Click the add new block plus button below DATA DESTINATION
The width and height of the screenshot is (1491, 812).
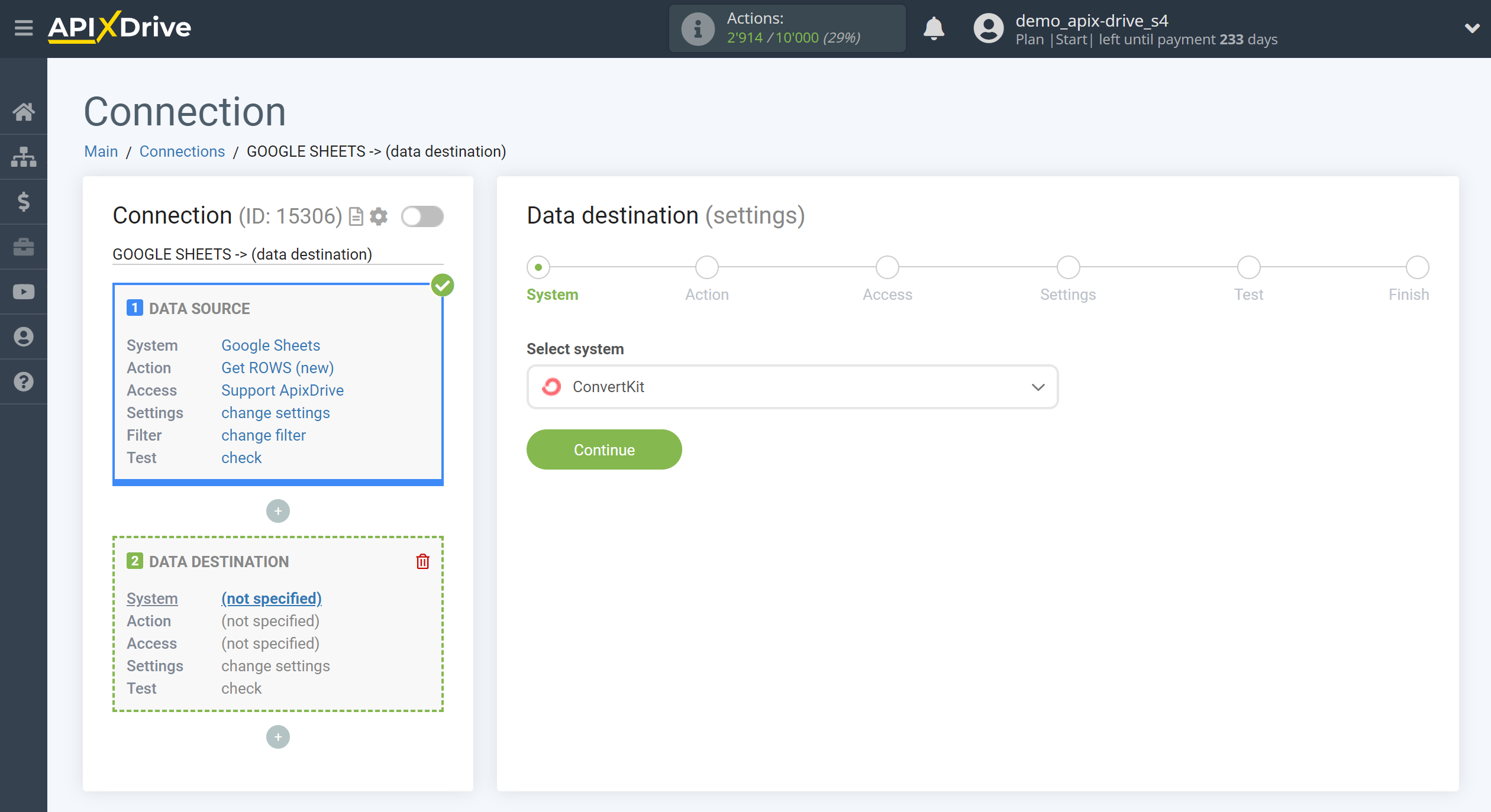[x=278, y=737]
